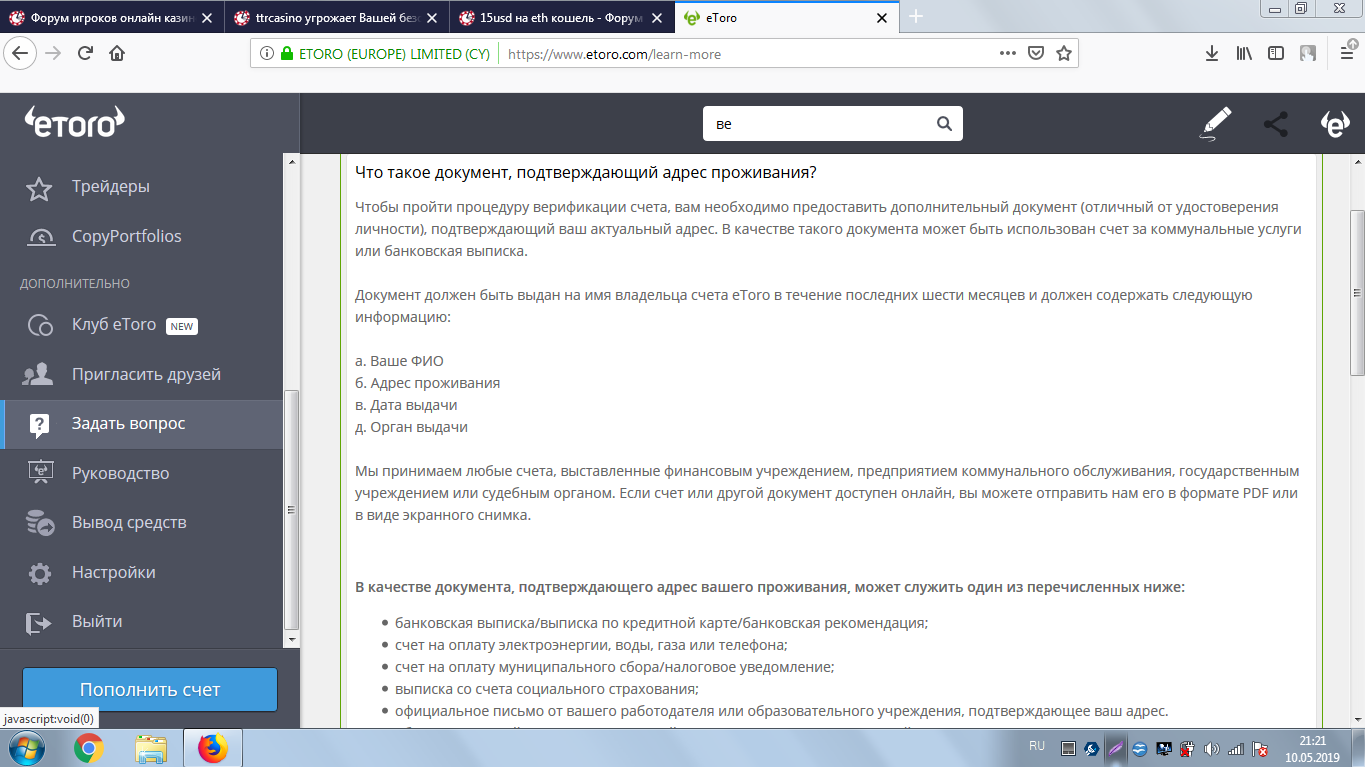Click Firefox icon in taskbar
The image size is (1365, 767).
click(x=212, y=748)
